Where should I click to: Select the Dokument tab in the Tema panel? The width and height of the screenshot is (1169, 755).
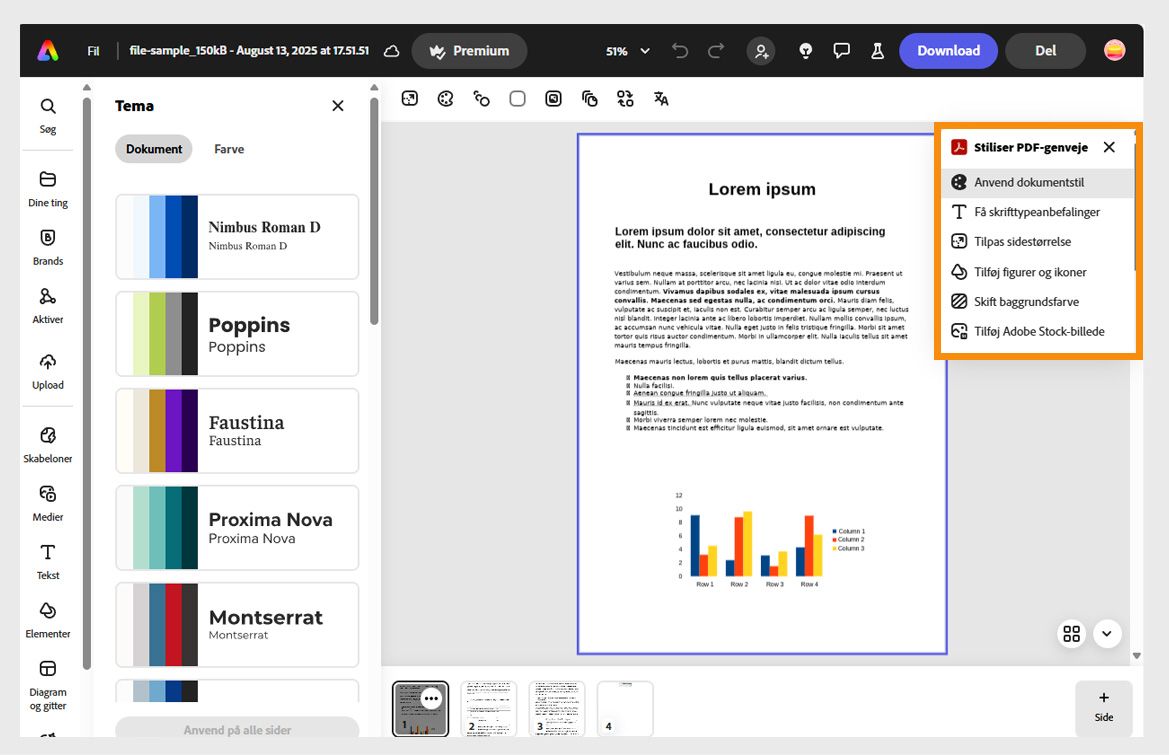pos(153,148)
